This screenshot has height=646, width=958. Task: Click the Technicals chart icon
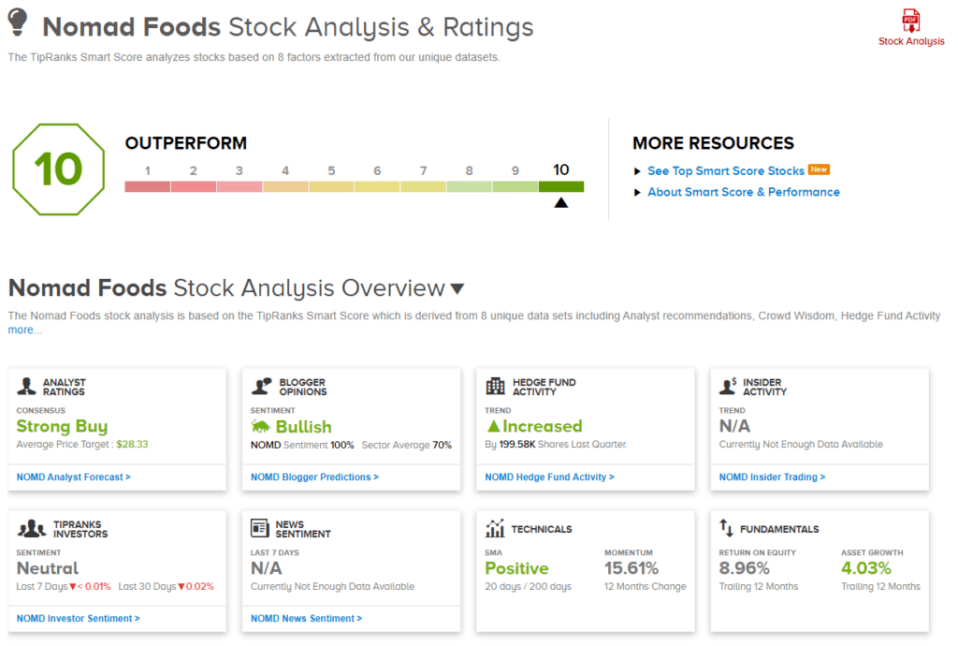click(495, 528)
